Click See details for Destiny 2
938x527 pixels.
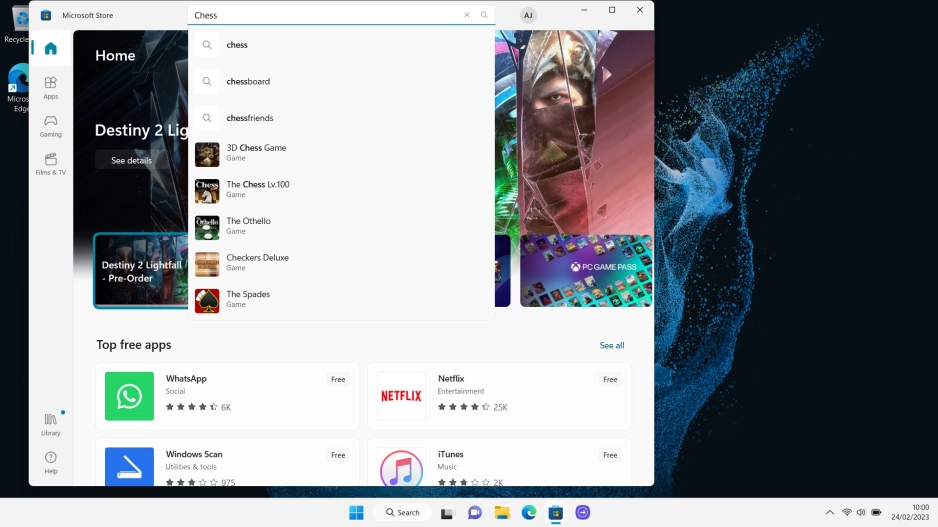(x=132, y=160)
